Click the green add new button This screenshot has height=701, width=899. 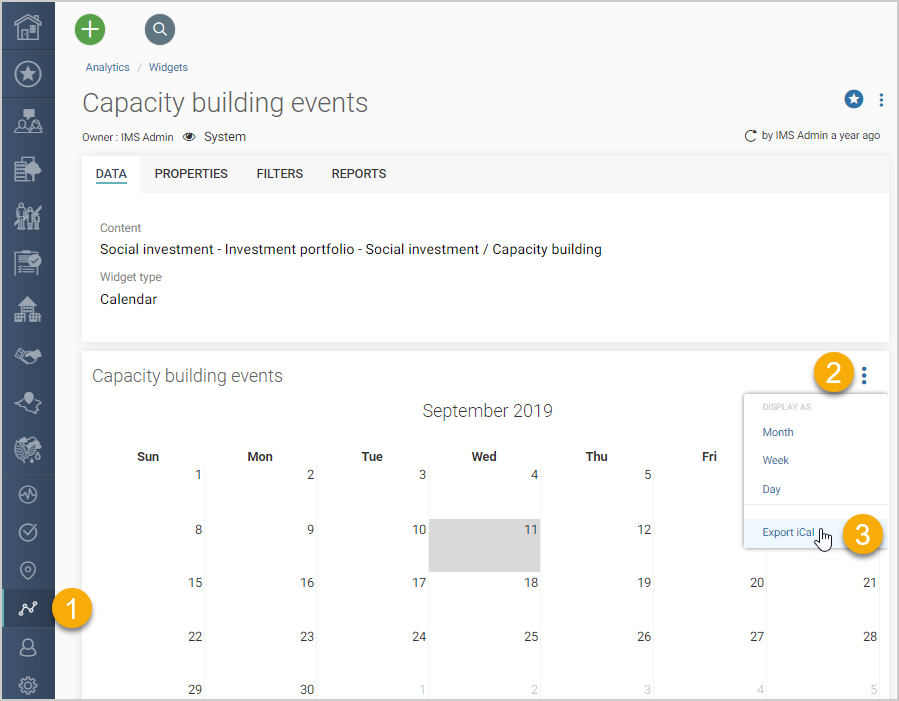[90, 29]
